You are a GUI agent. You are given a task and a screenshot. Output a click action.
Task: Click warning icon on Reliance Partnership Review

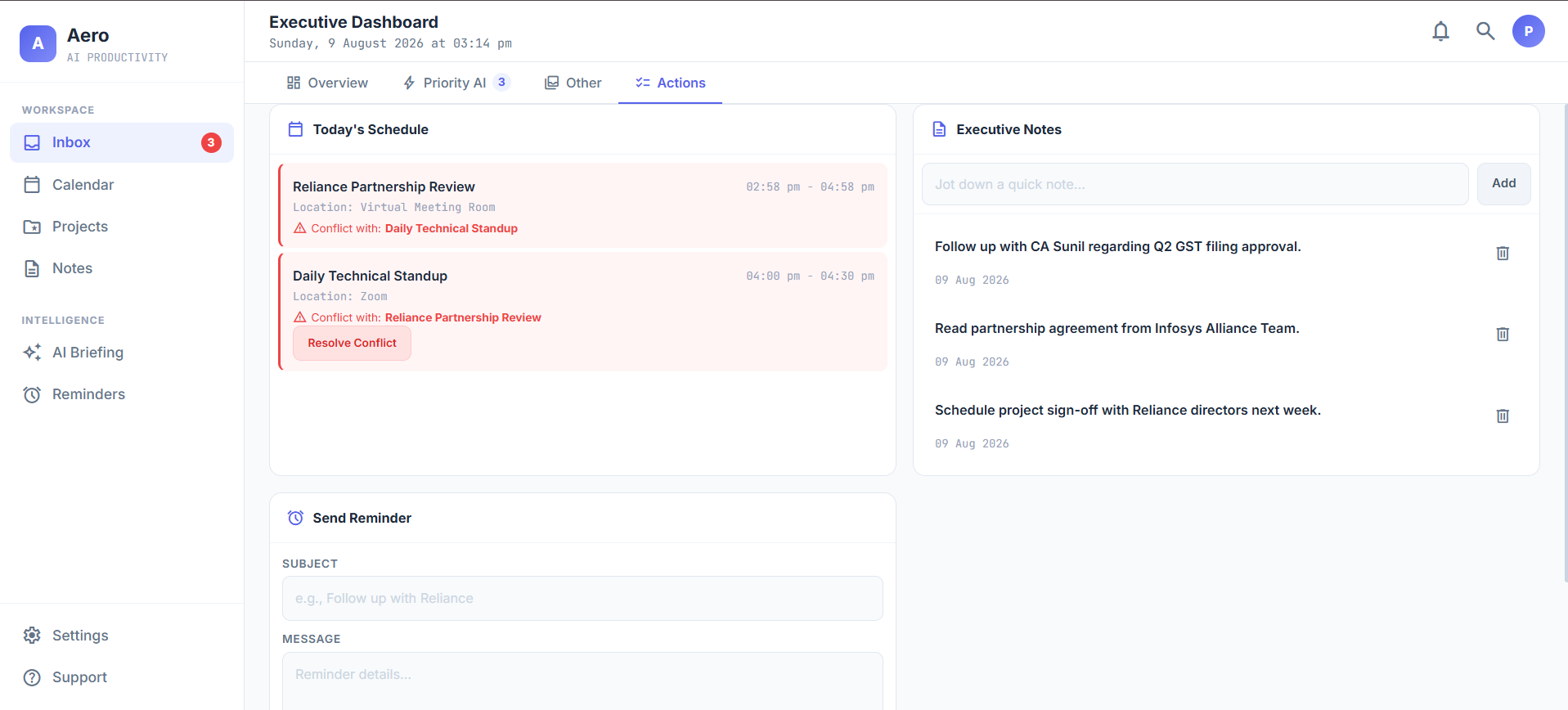tap(300, 228)
